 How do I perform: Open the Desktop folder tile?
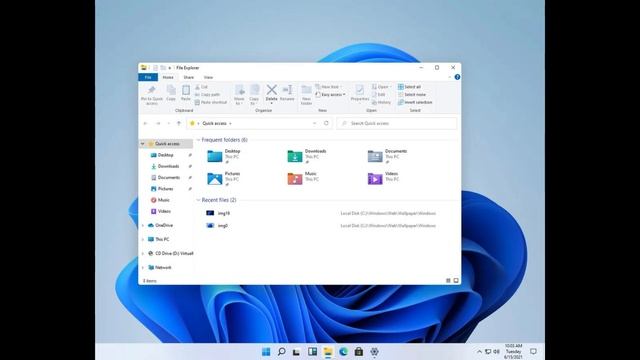pos(224,156)
